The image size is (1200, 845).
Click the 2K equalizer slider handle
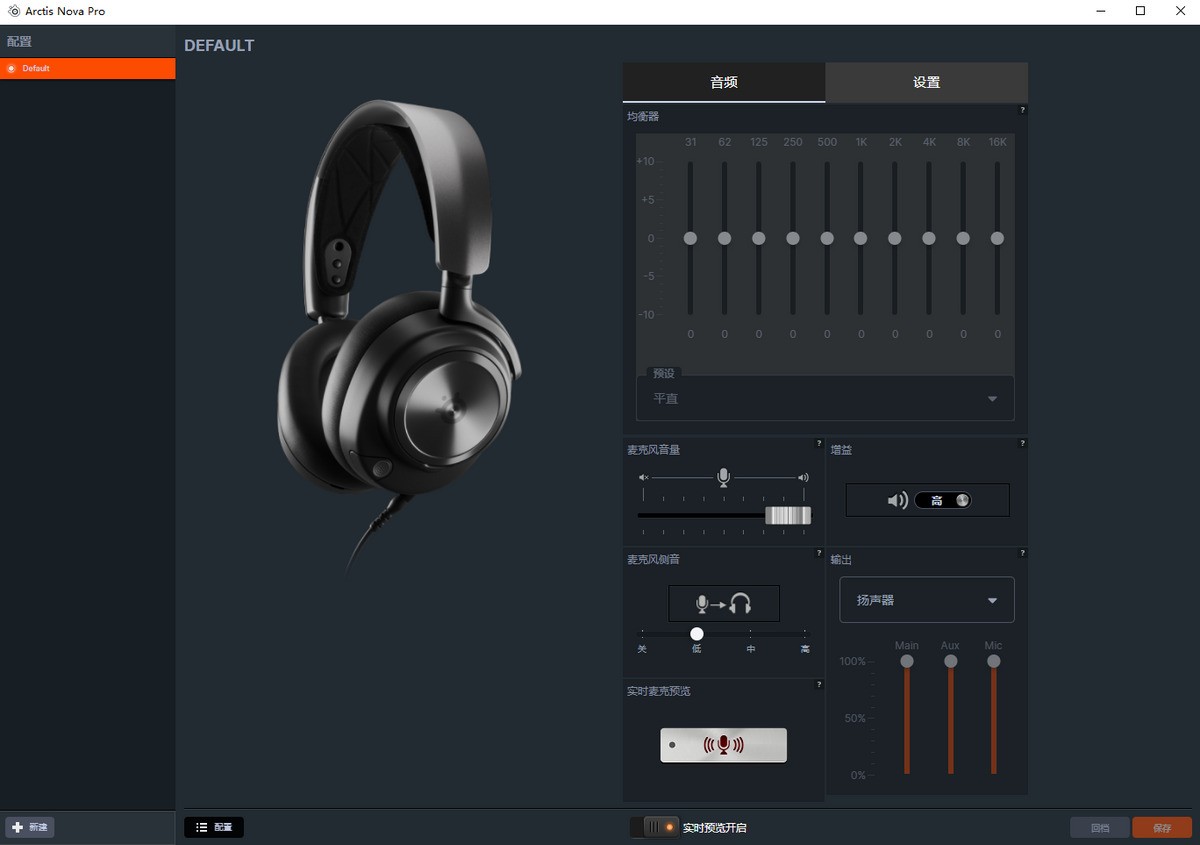[x=894, y=238]
